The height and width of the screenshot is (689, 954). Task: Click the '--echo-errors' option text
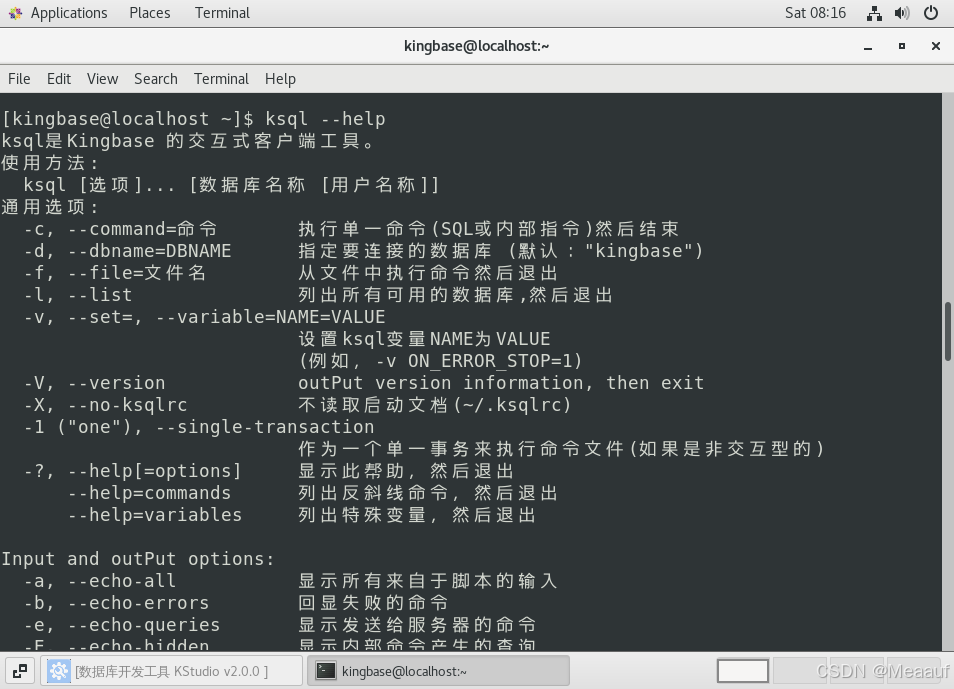[x=138, y=603]
